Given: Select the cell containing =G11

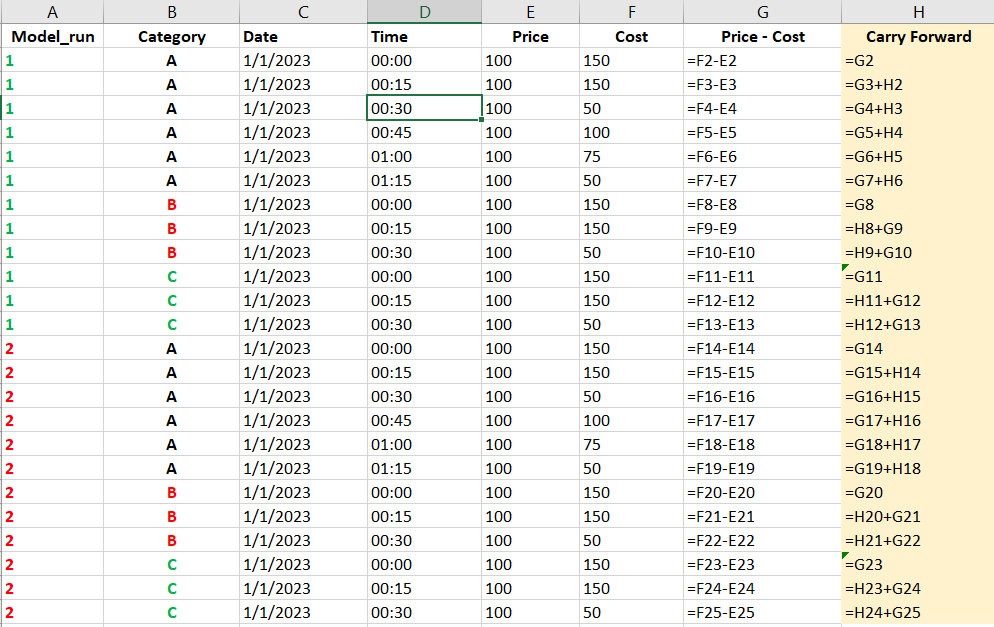Looking at the screenshot, I should tap(918, 276).
